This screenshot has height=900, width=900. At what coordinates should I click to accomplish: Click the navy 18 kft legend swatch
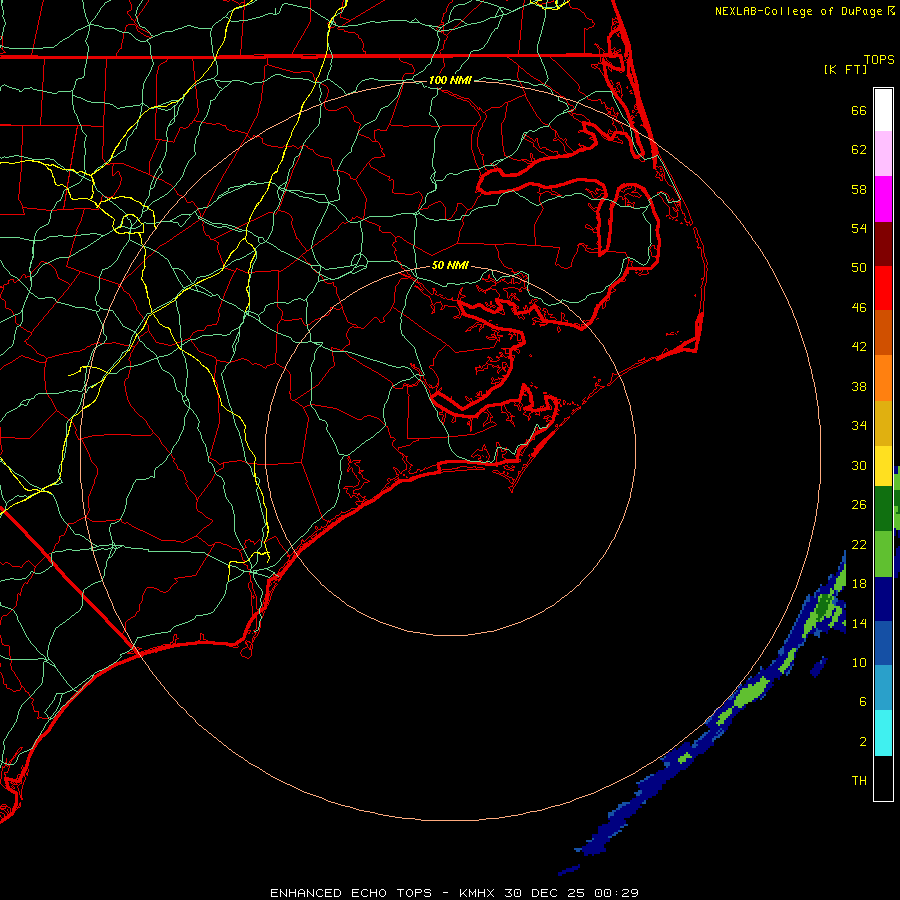point(883,599)
